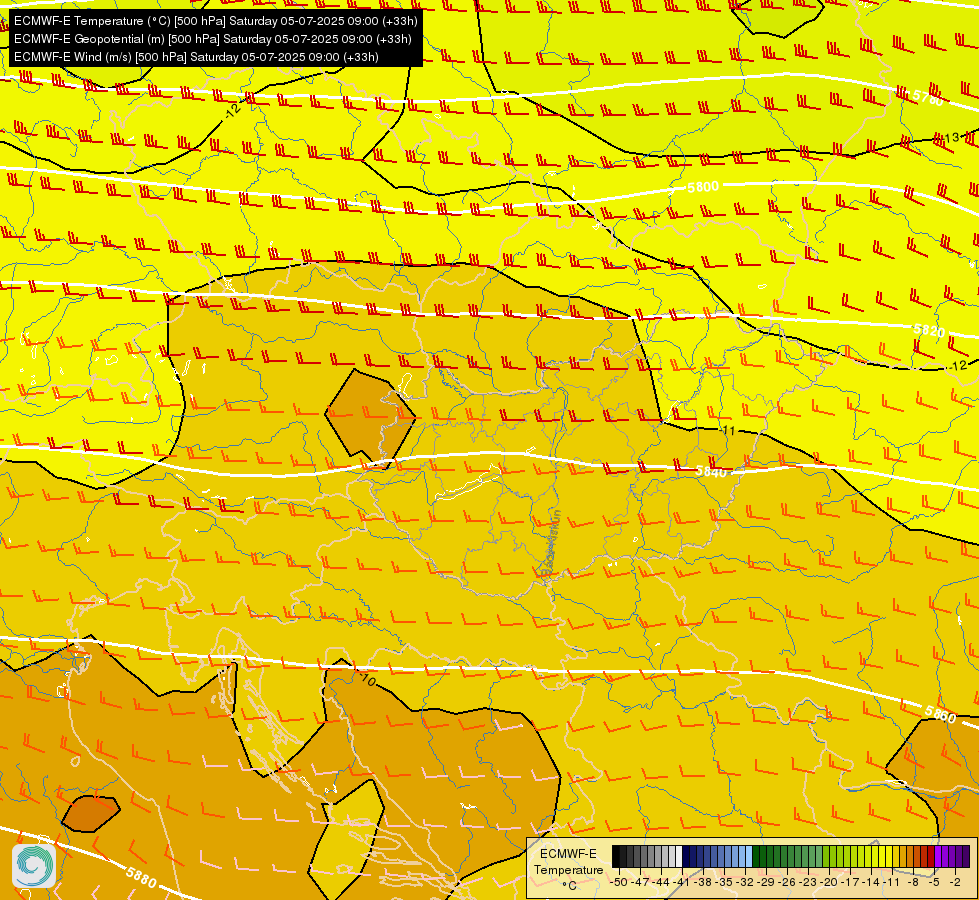
Task: Click the -5 legend scale label
Action: tap(934, 882)
